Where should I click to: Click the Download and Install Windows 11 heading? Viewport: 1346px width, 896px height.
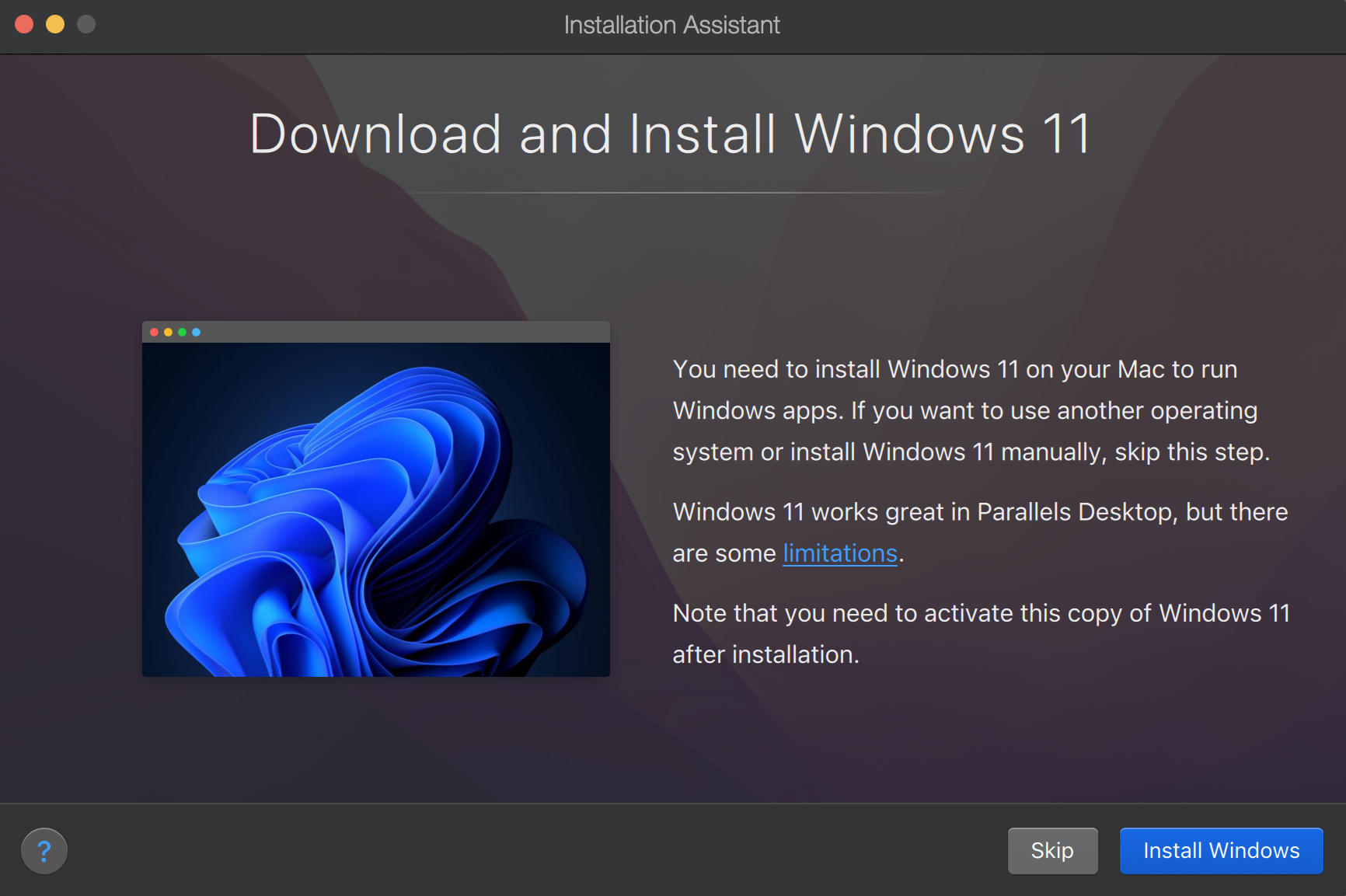pos(671,134)
